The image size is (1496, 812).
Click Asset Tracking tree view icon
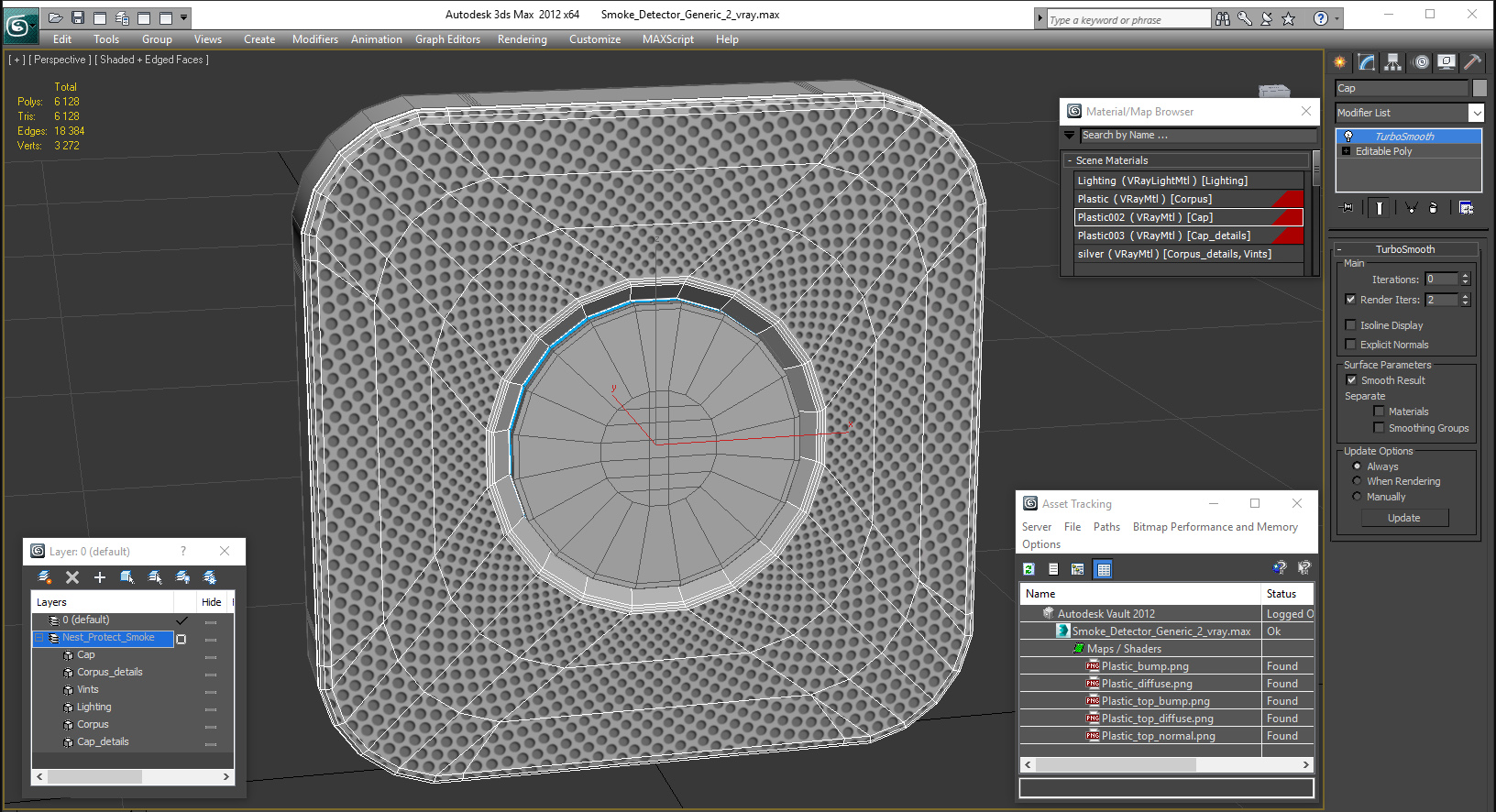[1078, 569]
